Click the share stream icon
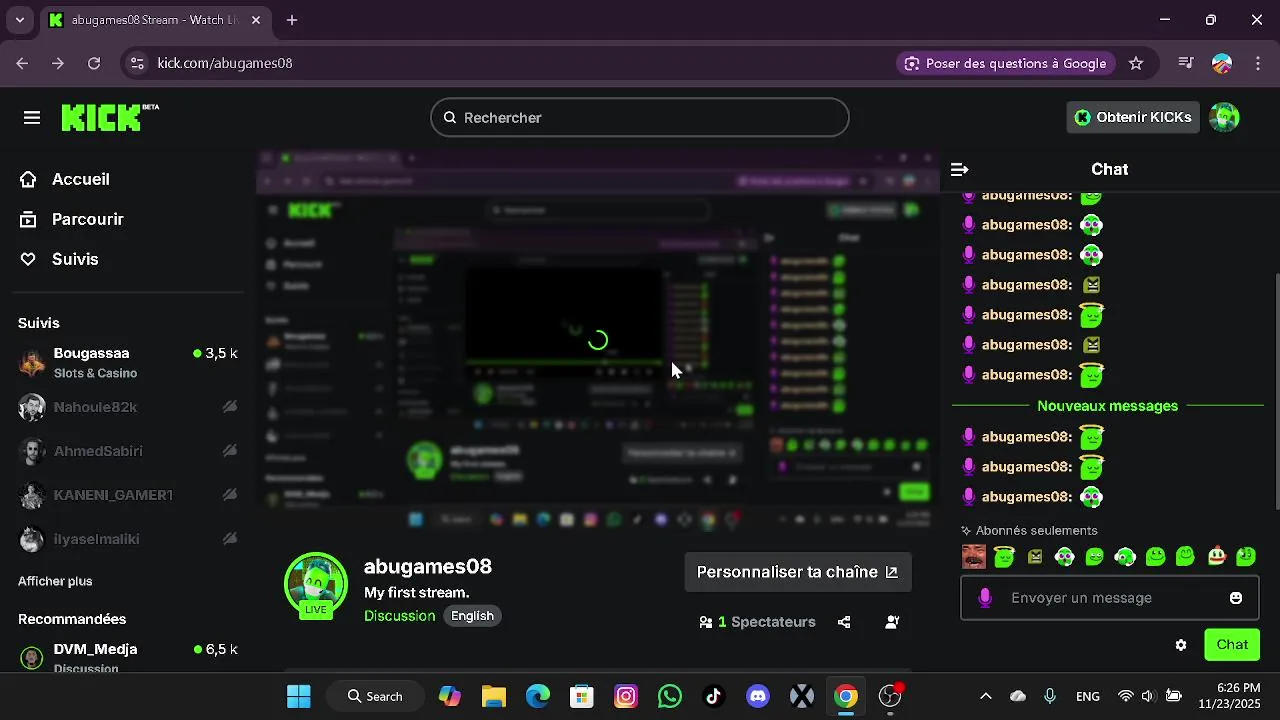The height and width of the screenshot is (720, 1280). tap(844, 622)
